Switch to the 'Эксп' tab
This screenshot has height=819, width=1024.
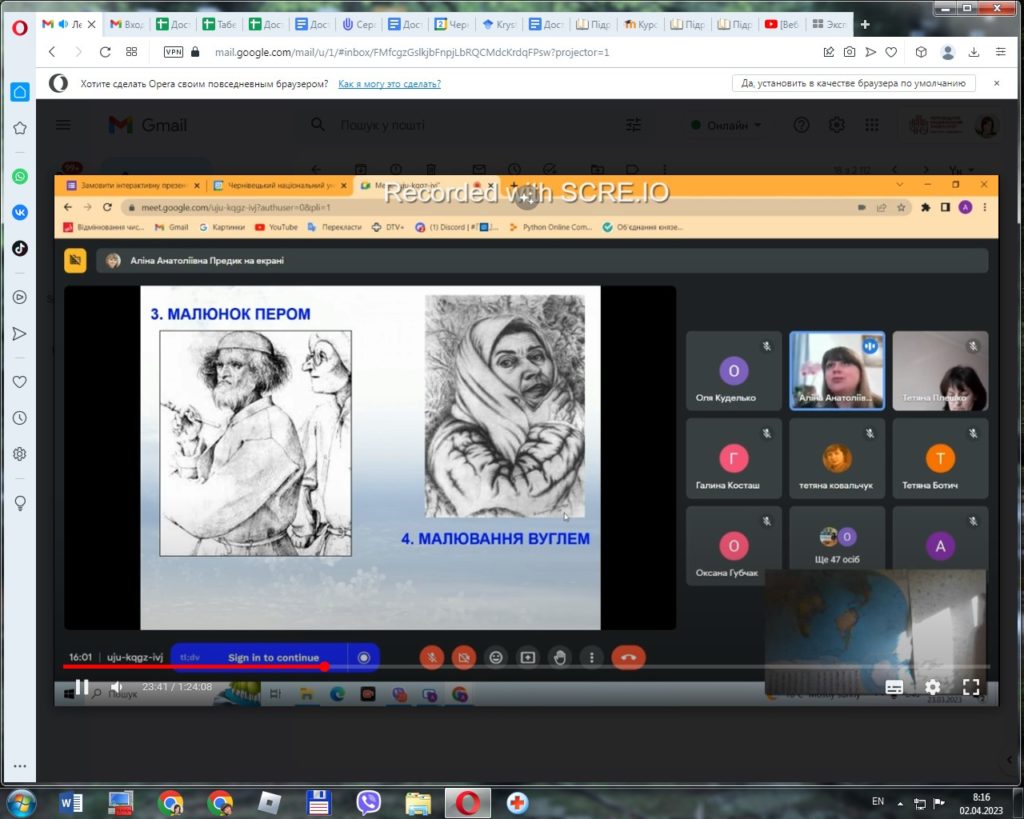click(x=828, y=24)
